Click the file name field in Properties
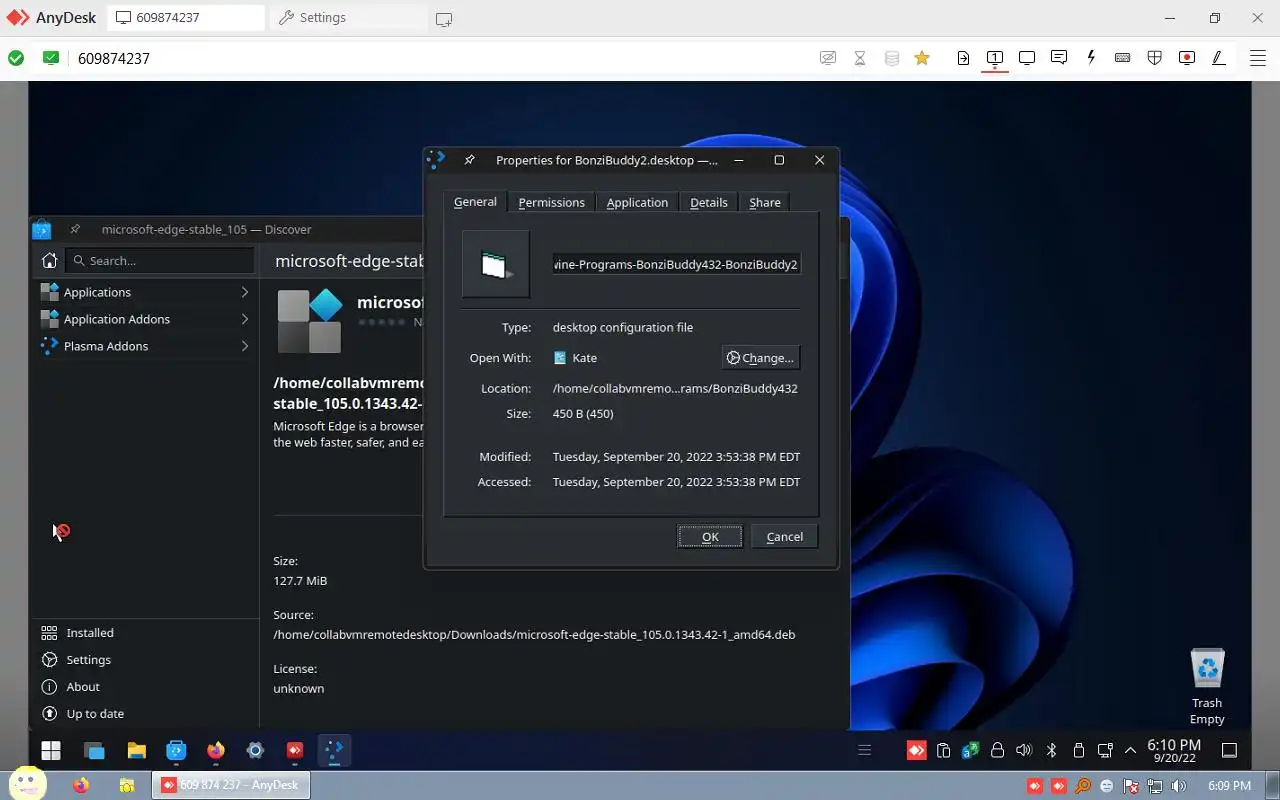The height and width of the screenshot is (800, 1280). pos(676,264)
